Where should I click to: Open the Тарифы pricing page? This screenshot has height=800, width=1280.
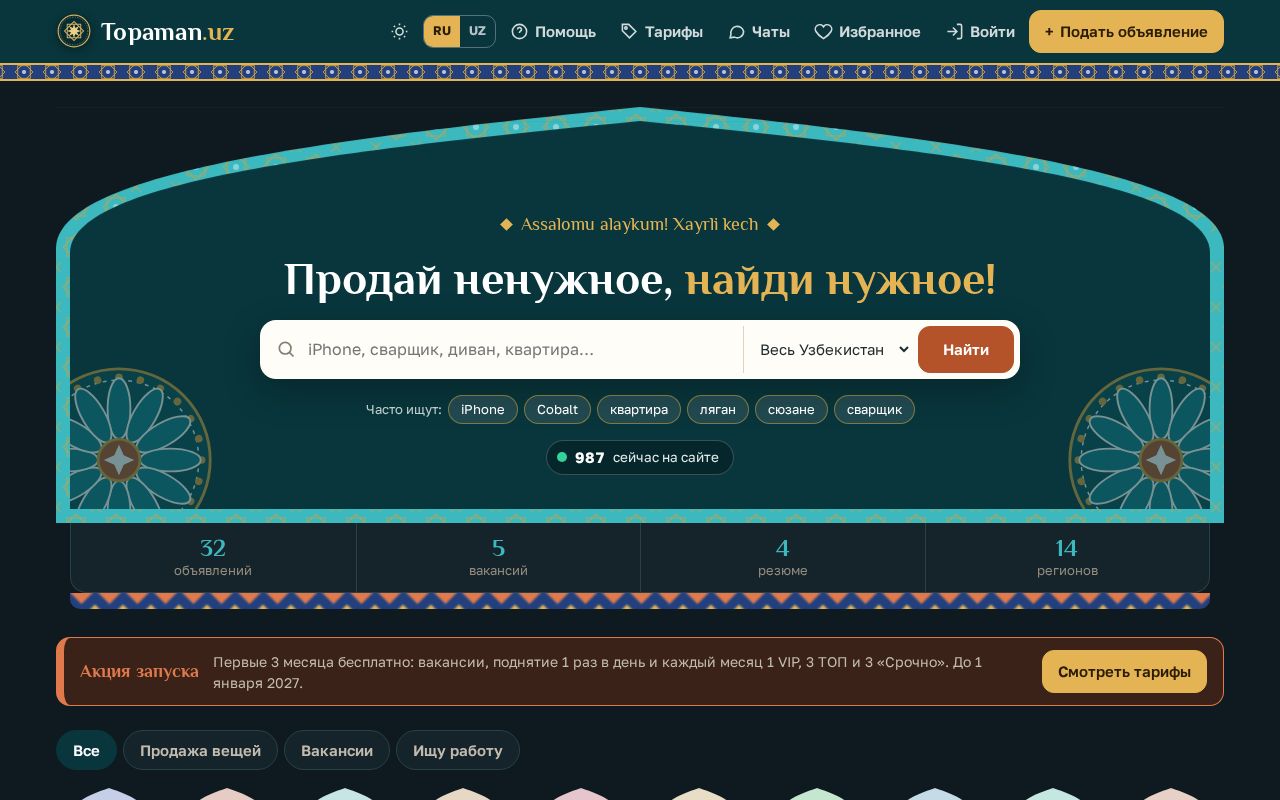click(x=661, y=31)
